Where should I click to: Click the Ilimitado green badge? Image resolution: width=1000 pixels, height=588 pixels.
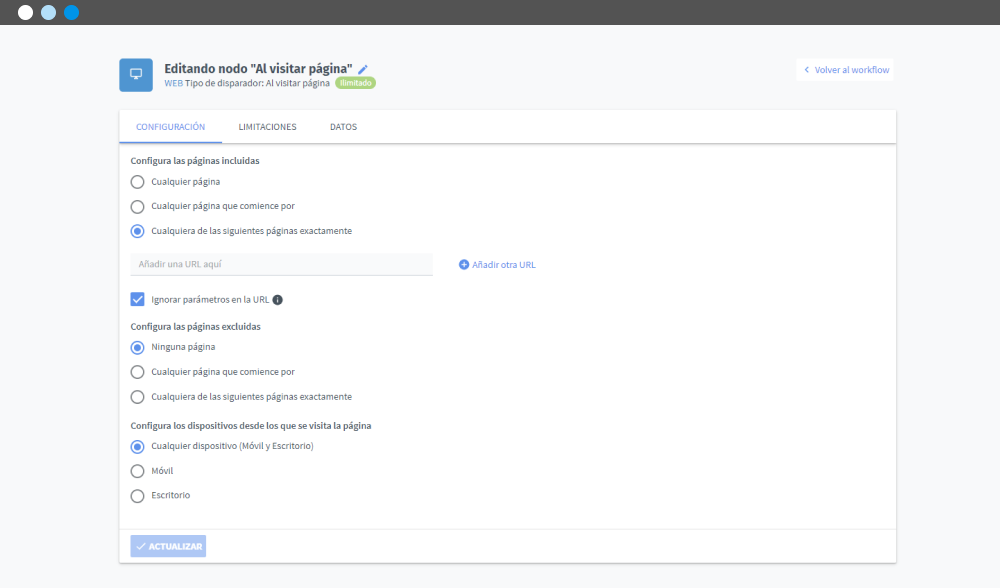[x=355, y=84]
